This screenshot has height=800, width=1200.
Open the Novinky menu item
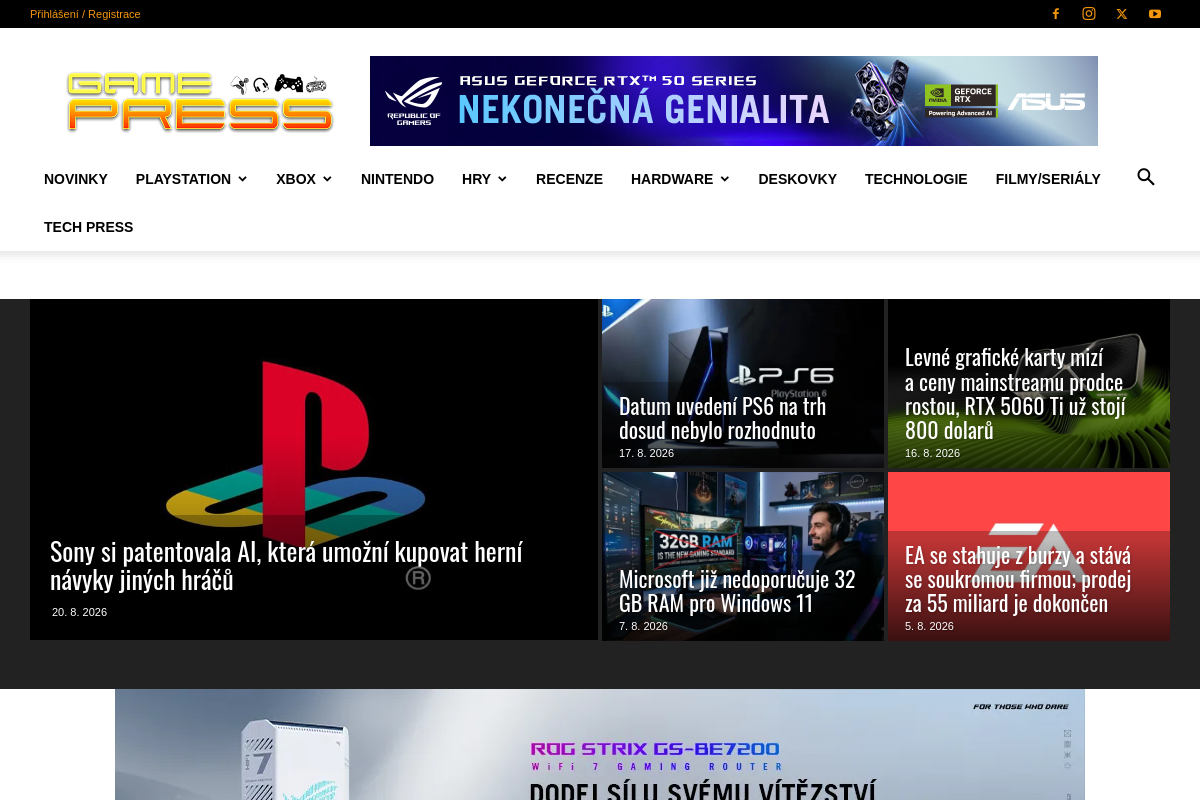click(x=76, y=179)
